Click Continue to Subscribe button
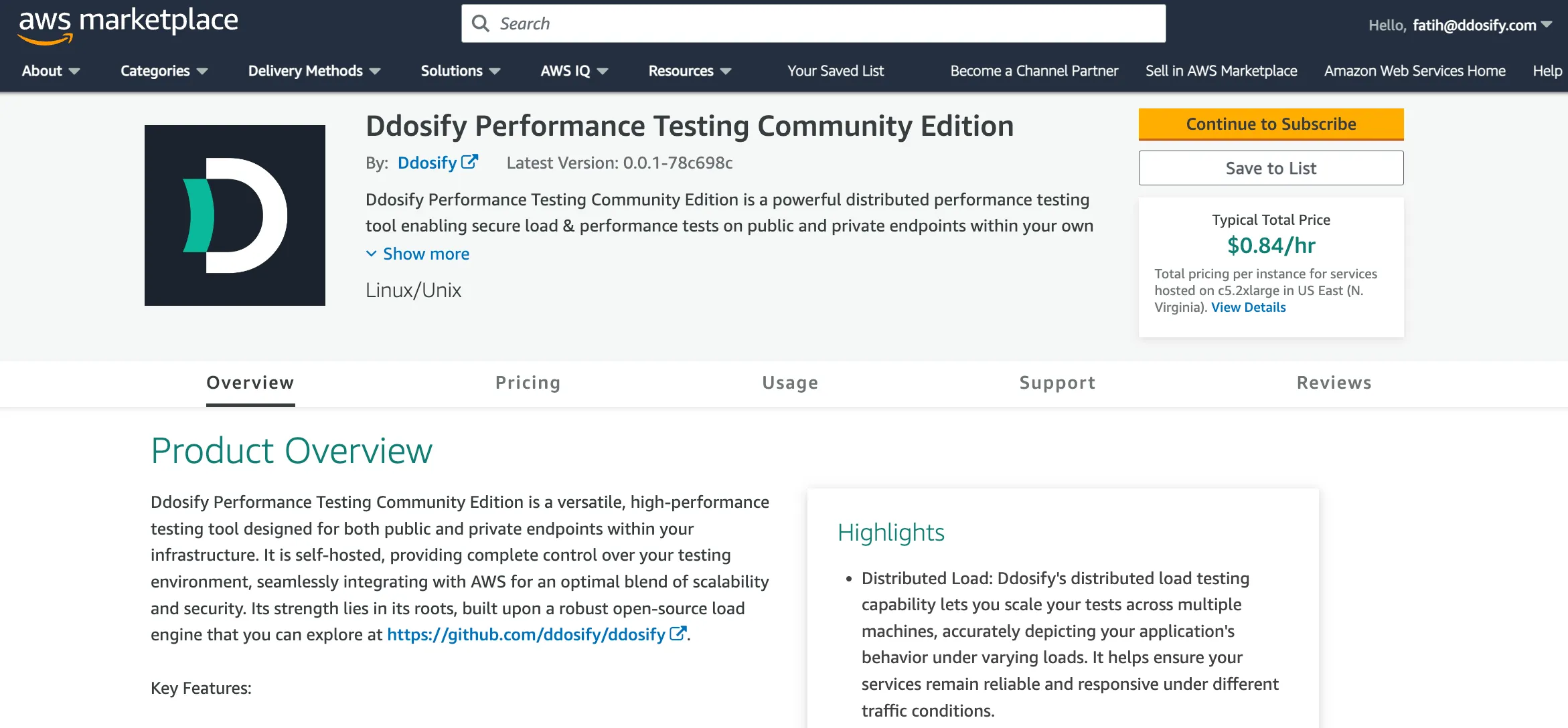 [1271, 124]
